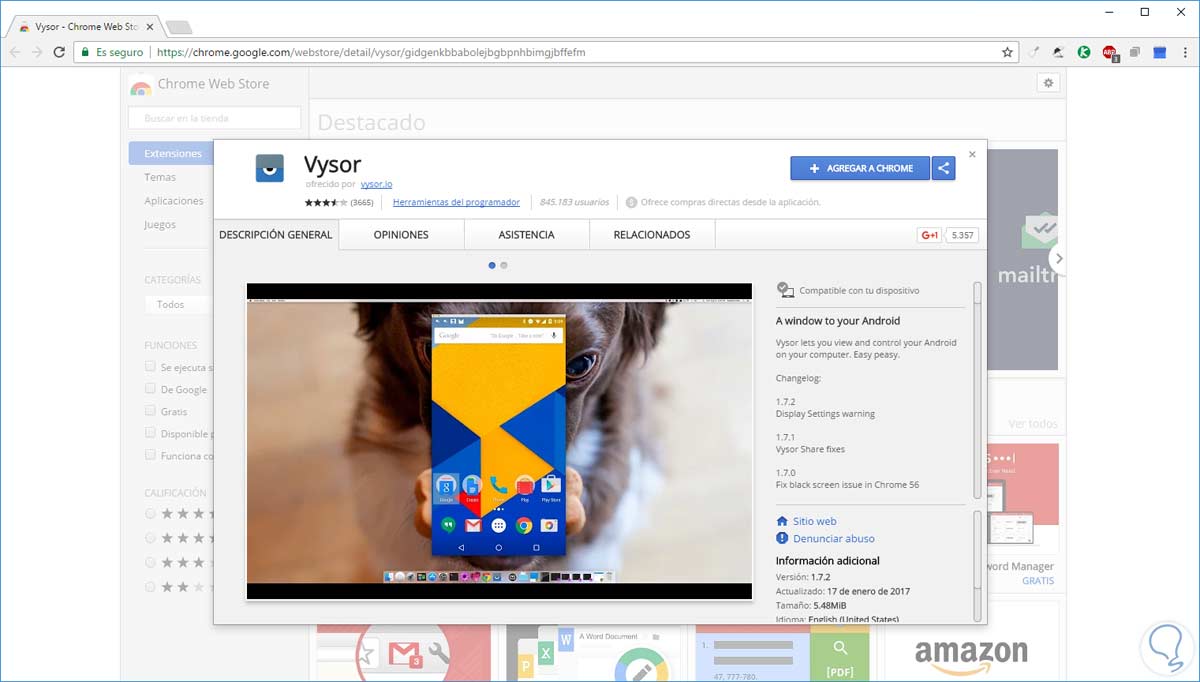Open the vysor.io link
This screenshot has height=682, width=1200.
[x=376, y=184]
